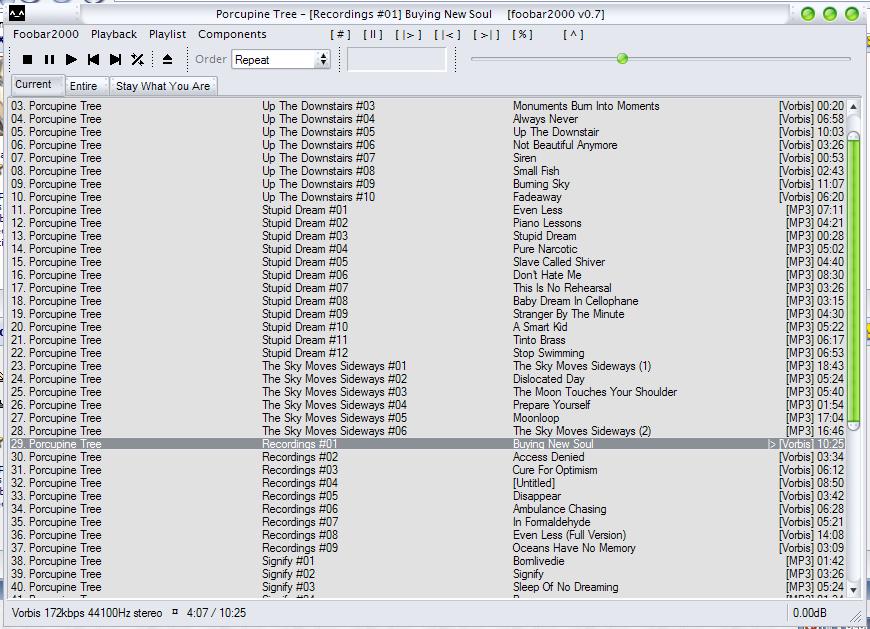Select the Stay What You Are tab
This screenshot has height=629, width=870.
point(163,85)
